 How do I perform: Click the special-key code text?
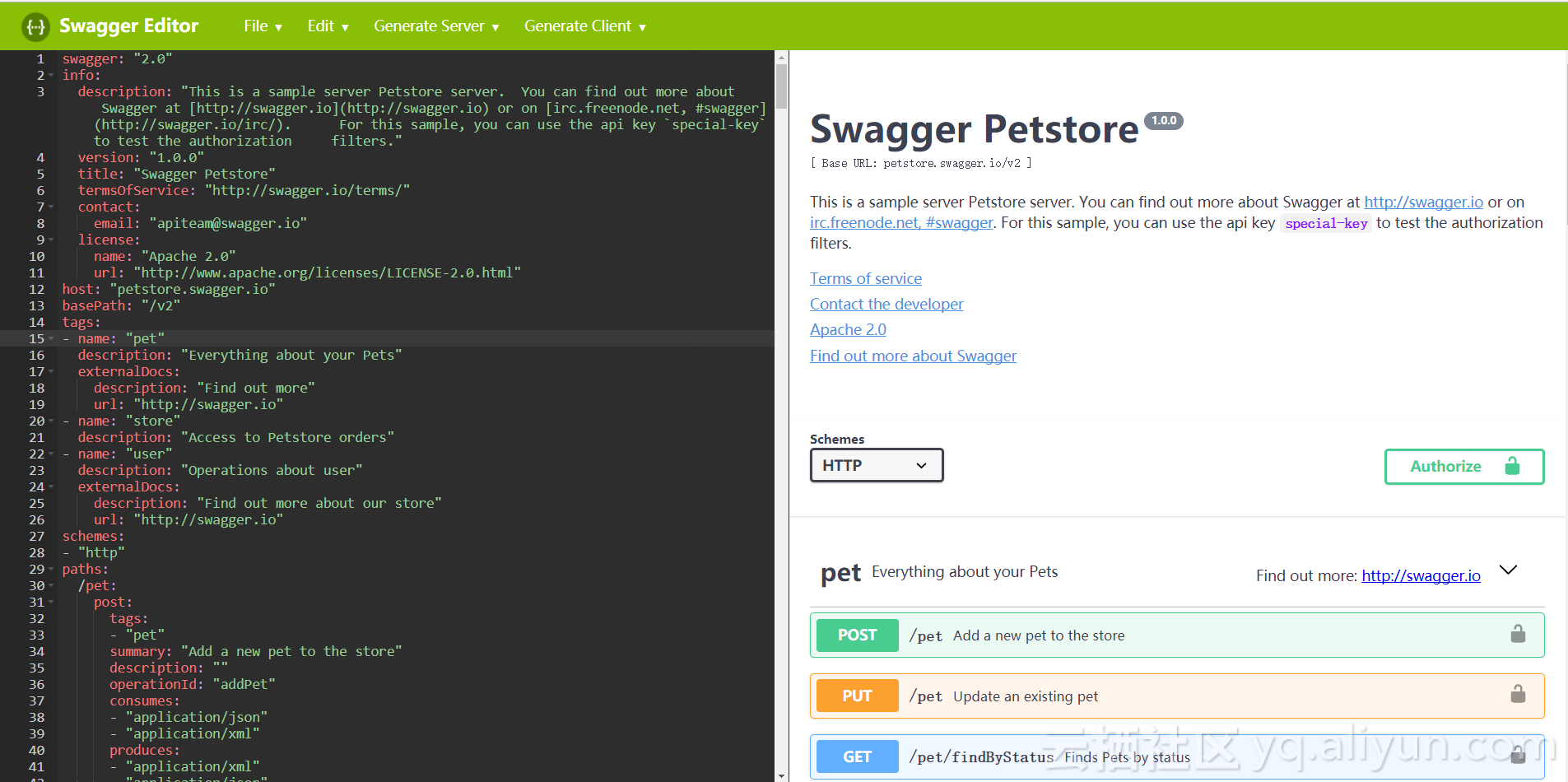(x=1326, y=224)
